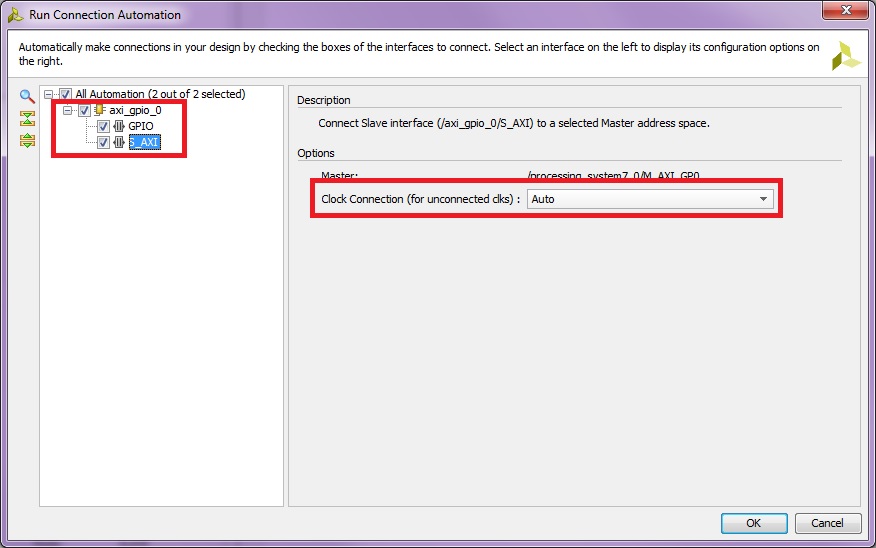Click the axi_gpio_0 IP block icon
This screenshot has height=548, width=876.
[x=100, y=110]
